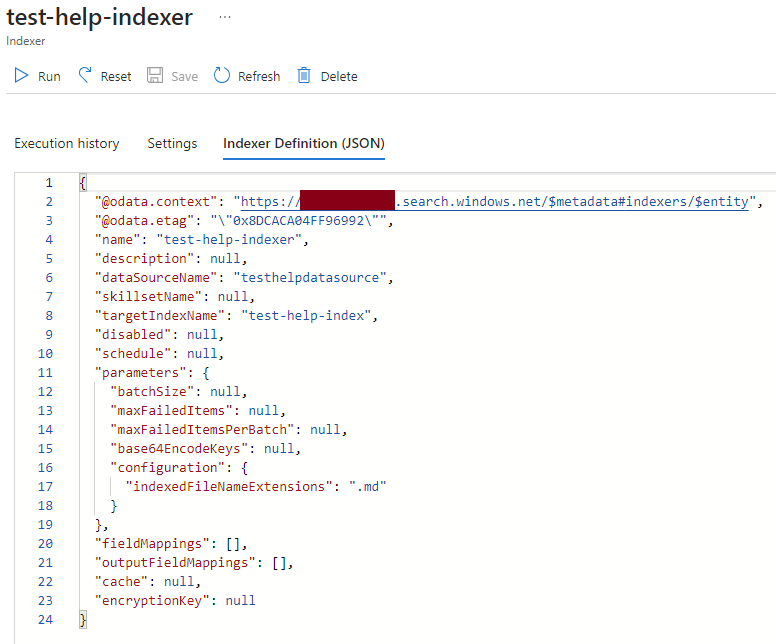
Task: Hit the Refresh text button
Action: coord(259,77)
